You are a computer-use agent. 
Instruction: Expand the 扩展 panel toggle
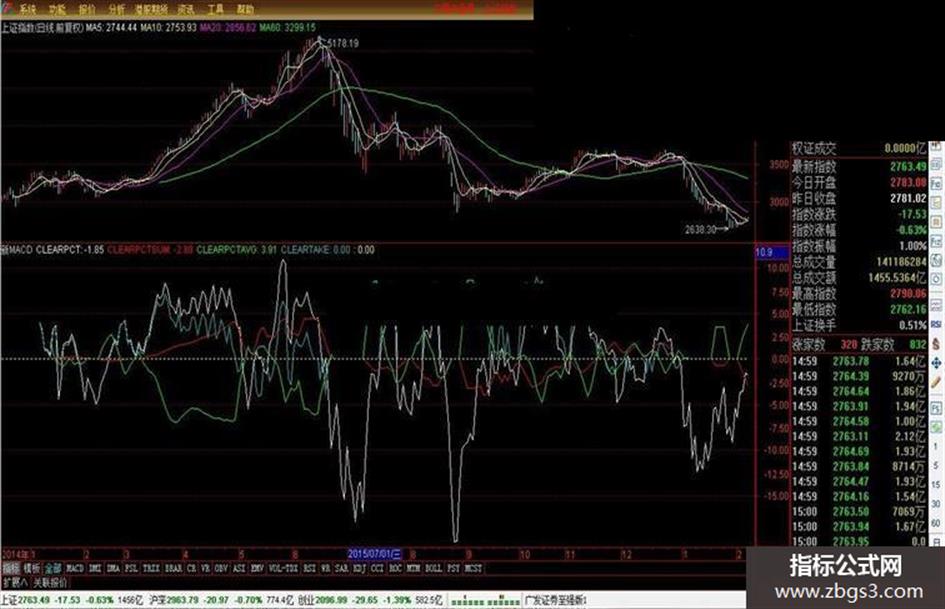16,582
